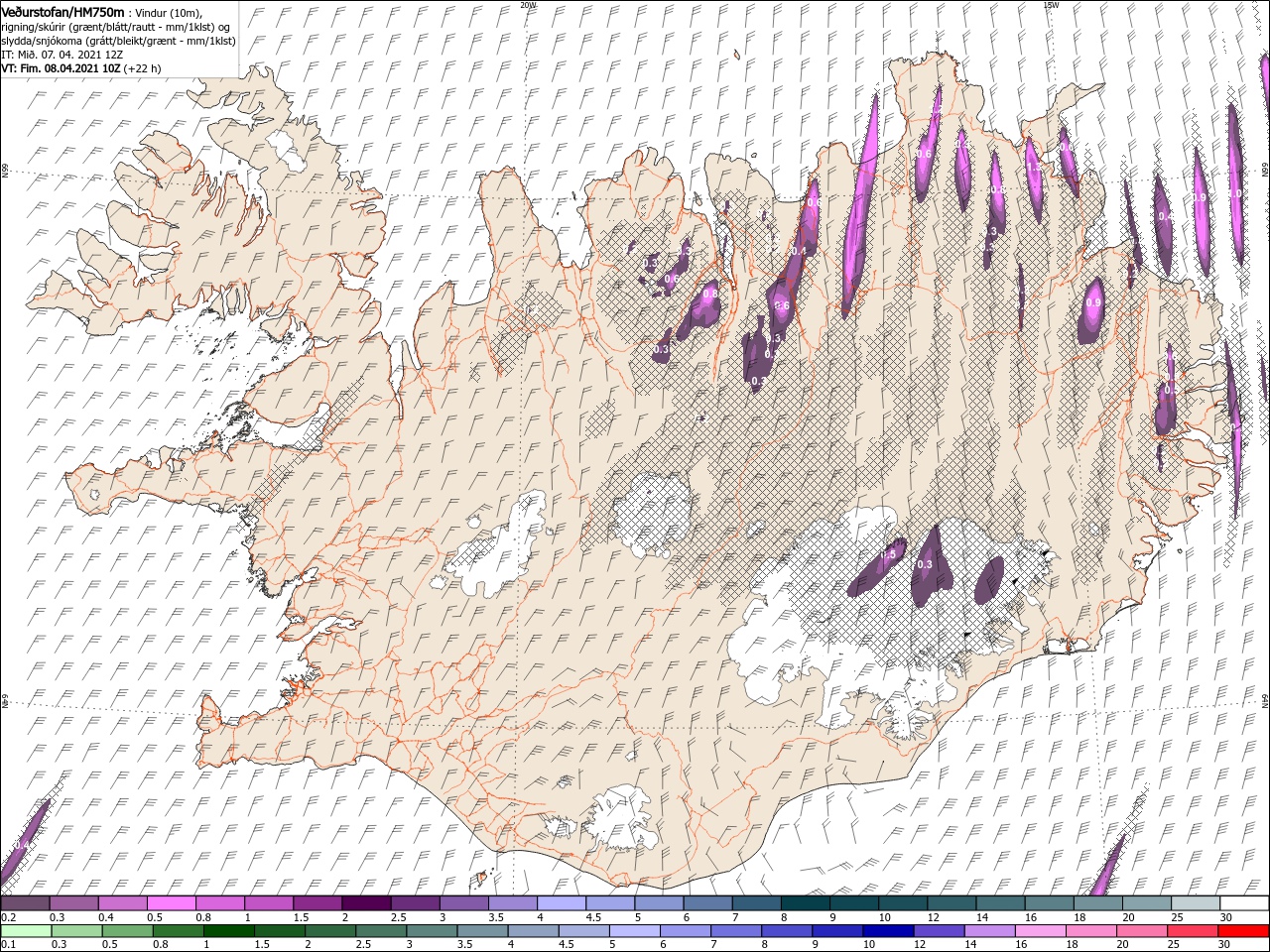Viewport: 1270px width, 952px height.
Task: Select the darkest green swatch labeled 1
Action: click(229, 930)
